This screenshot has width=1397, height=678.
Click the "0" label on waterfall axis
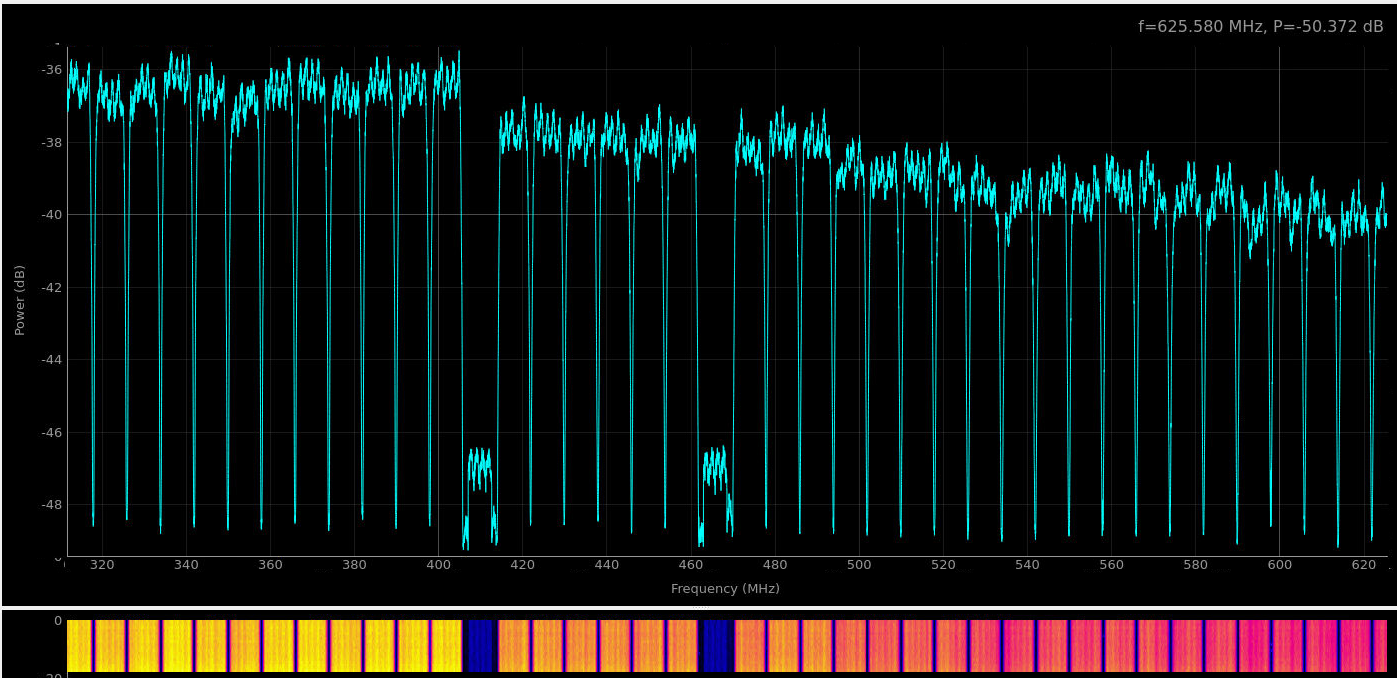point(57,621)
